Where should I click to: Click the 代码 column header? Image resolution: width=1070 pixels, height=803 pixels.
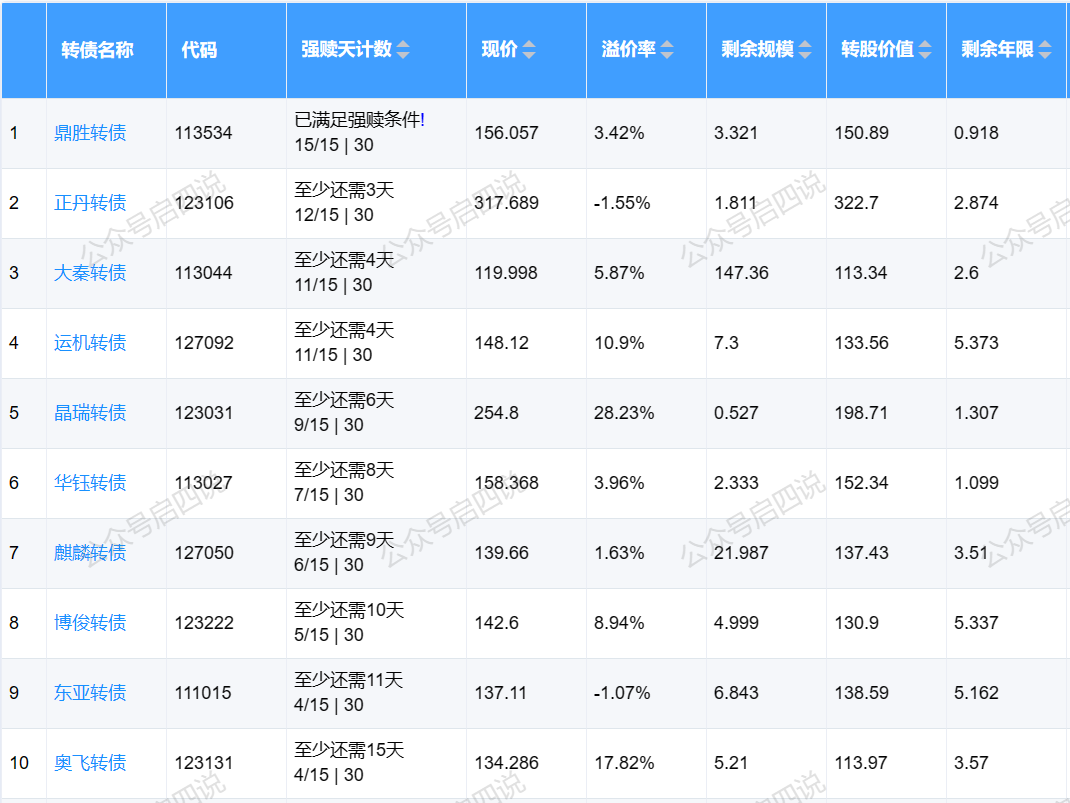coord(199,50)
